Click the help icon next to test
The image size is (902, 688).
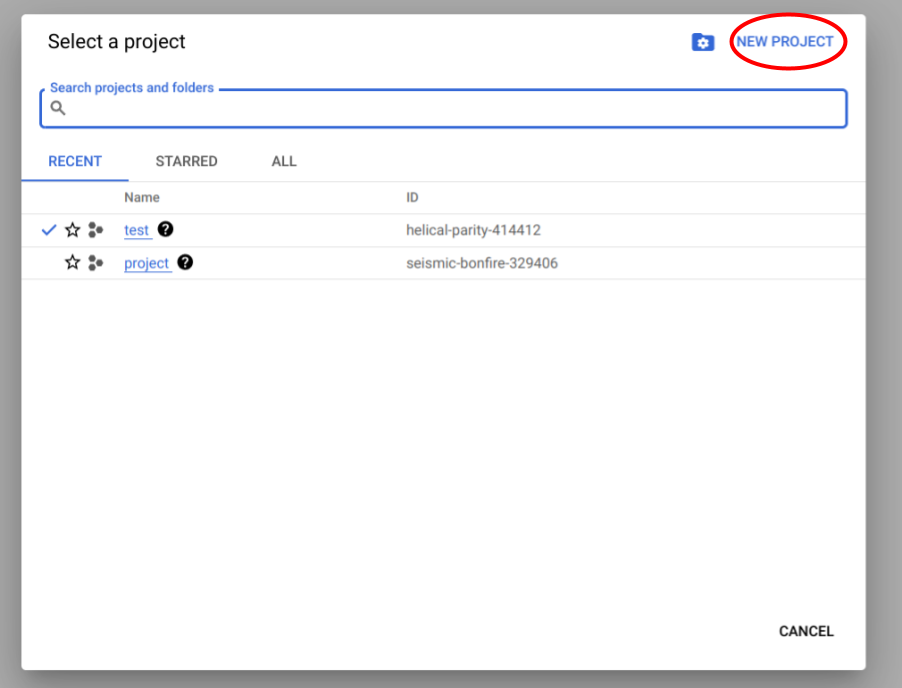(165, 229)
